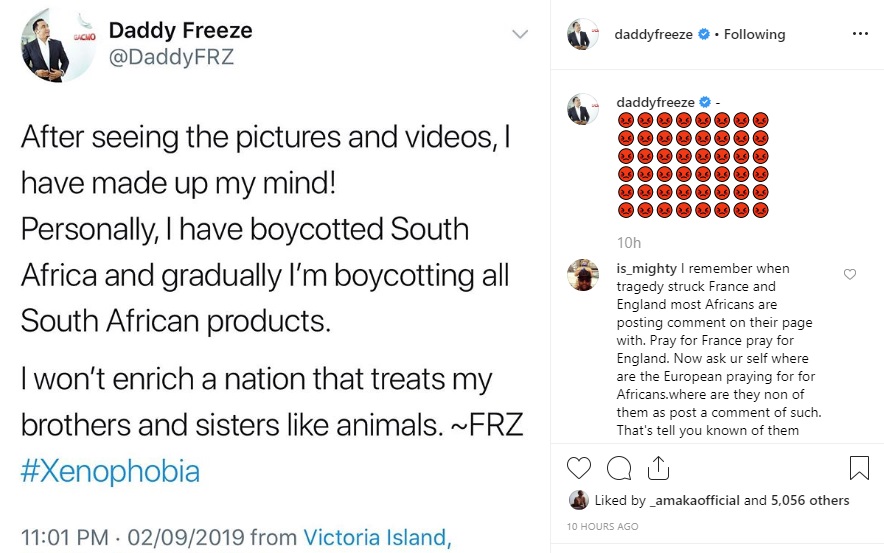Click small liker avatar beside Liked by
884x553 pixels.
[x=578, y=500]
